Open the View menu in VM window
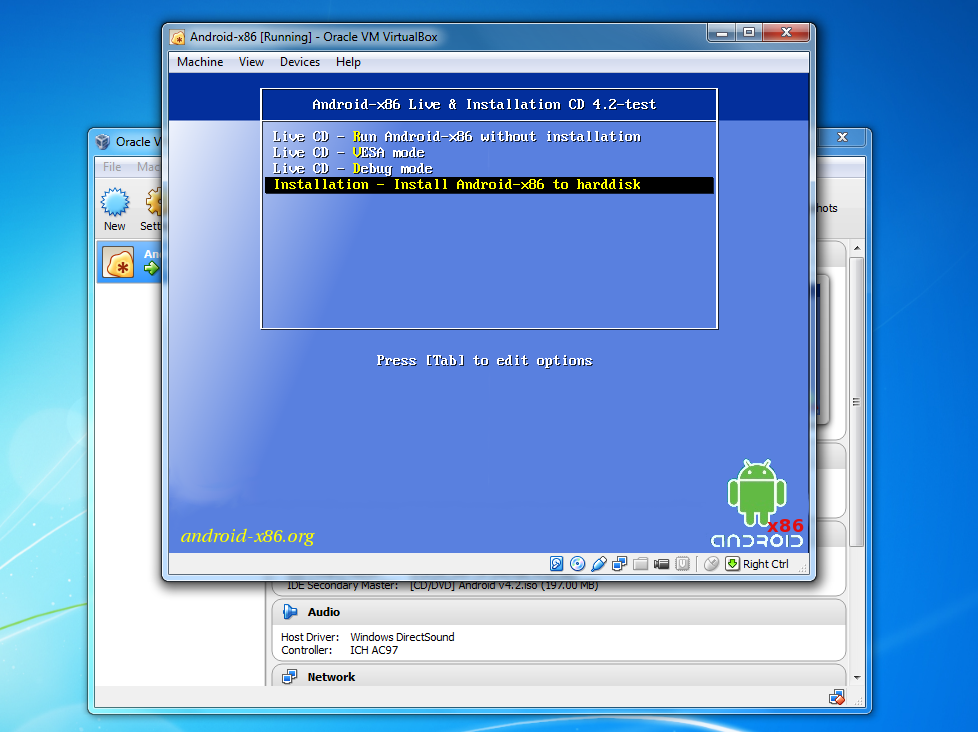 click(x=251, y=62)
